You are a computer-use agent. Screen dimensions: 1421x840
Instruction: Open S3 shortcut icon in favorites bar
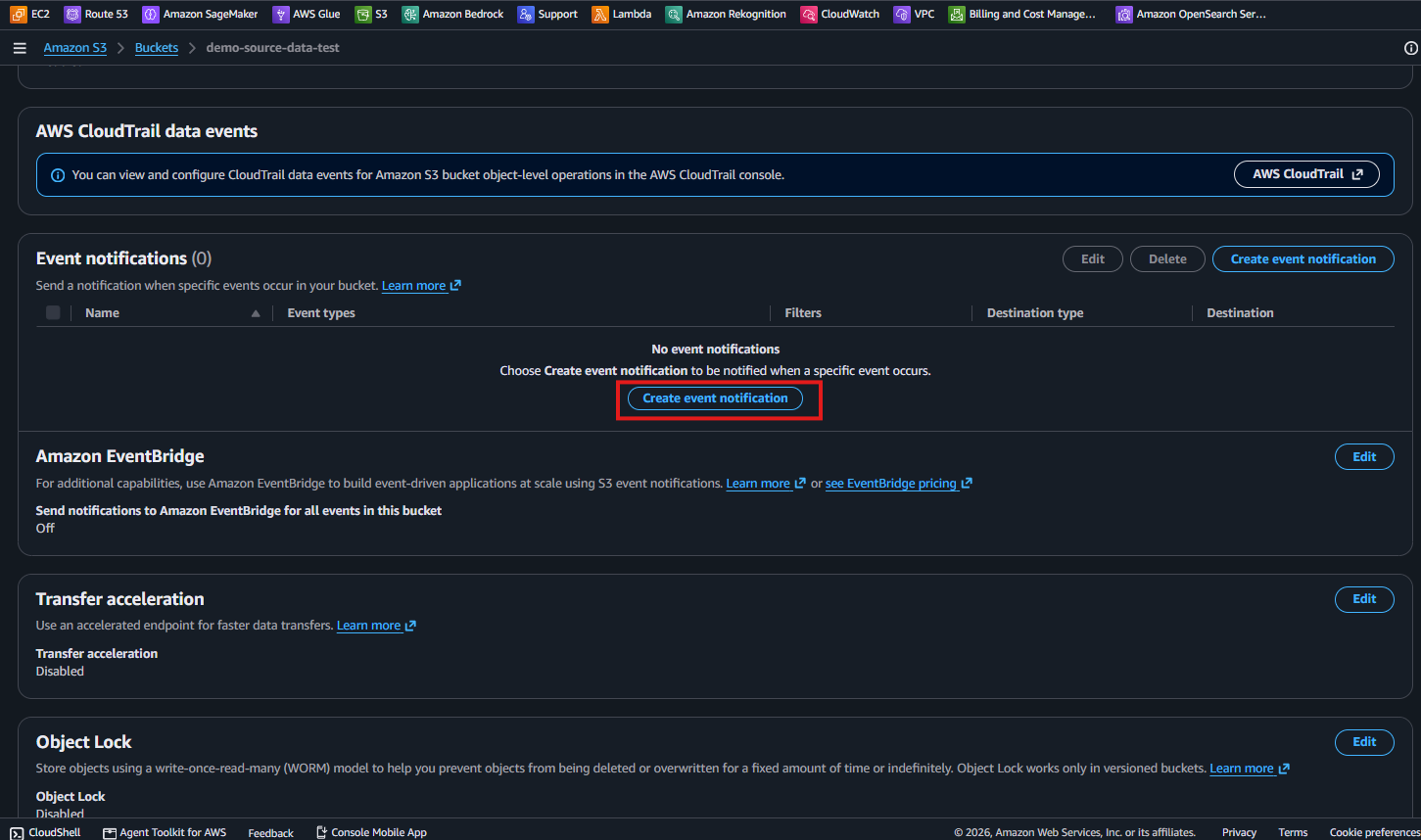(363, 14)
